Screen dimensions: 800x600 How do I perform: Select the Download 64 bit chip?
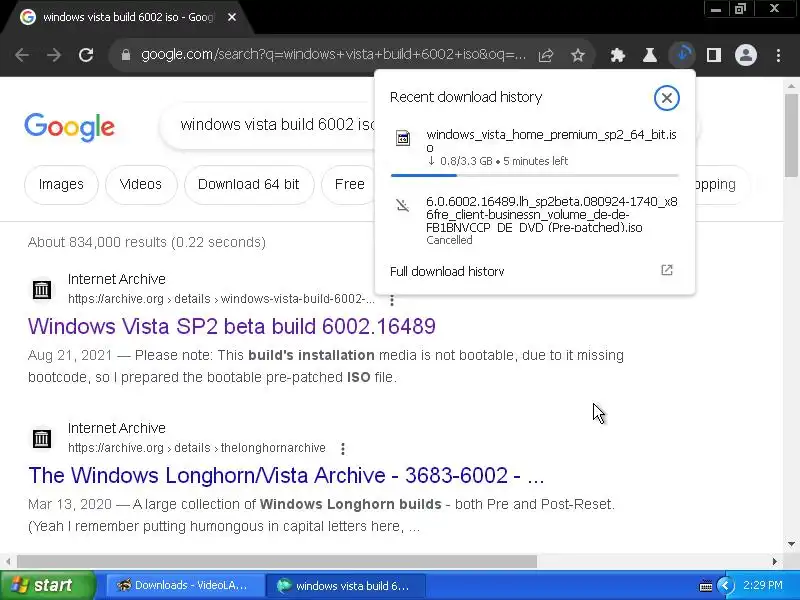[x=248, y=184]
